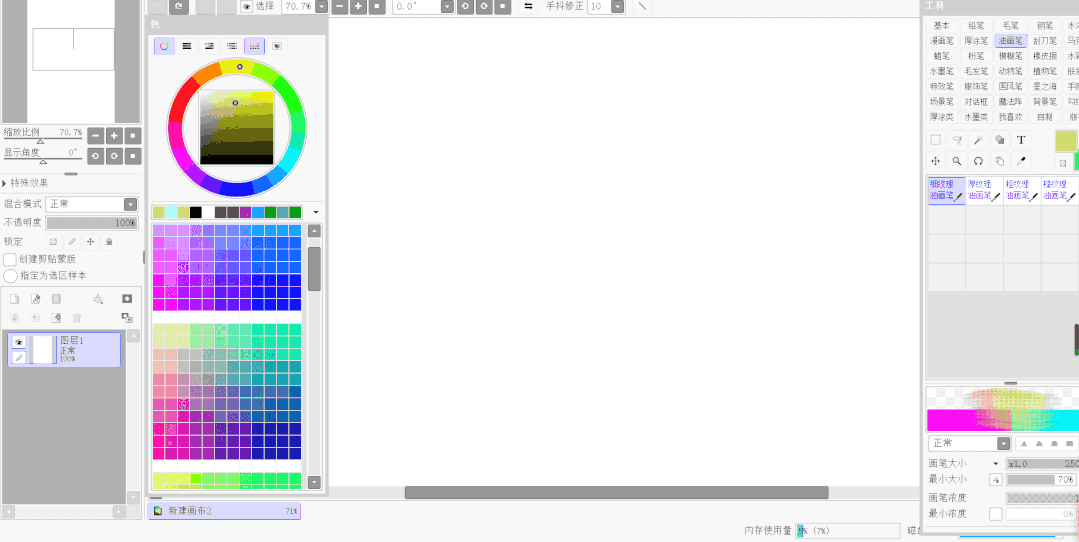Click the foreground color swatch
1079x542 pixels.
pyautogui.click(x=1066, y=140)
